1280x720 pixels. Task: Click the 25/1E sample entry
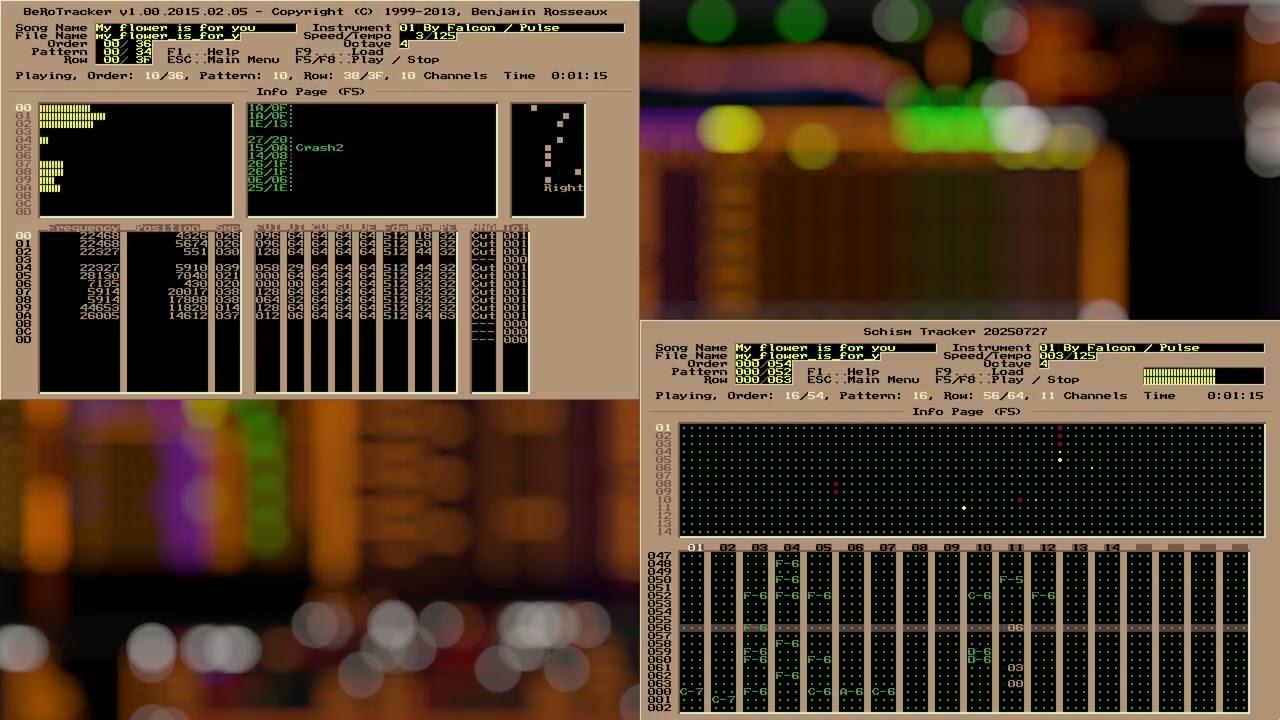pos(270,188)
